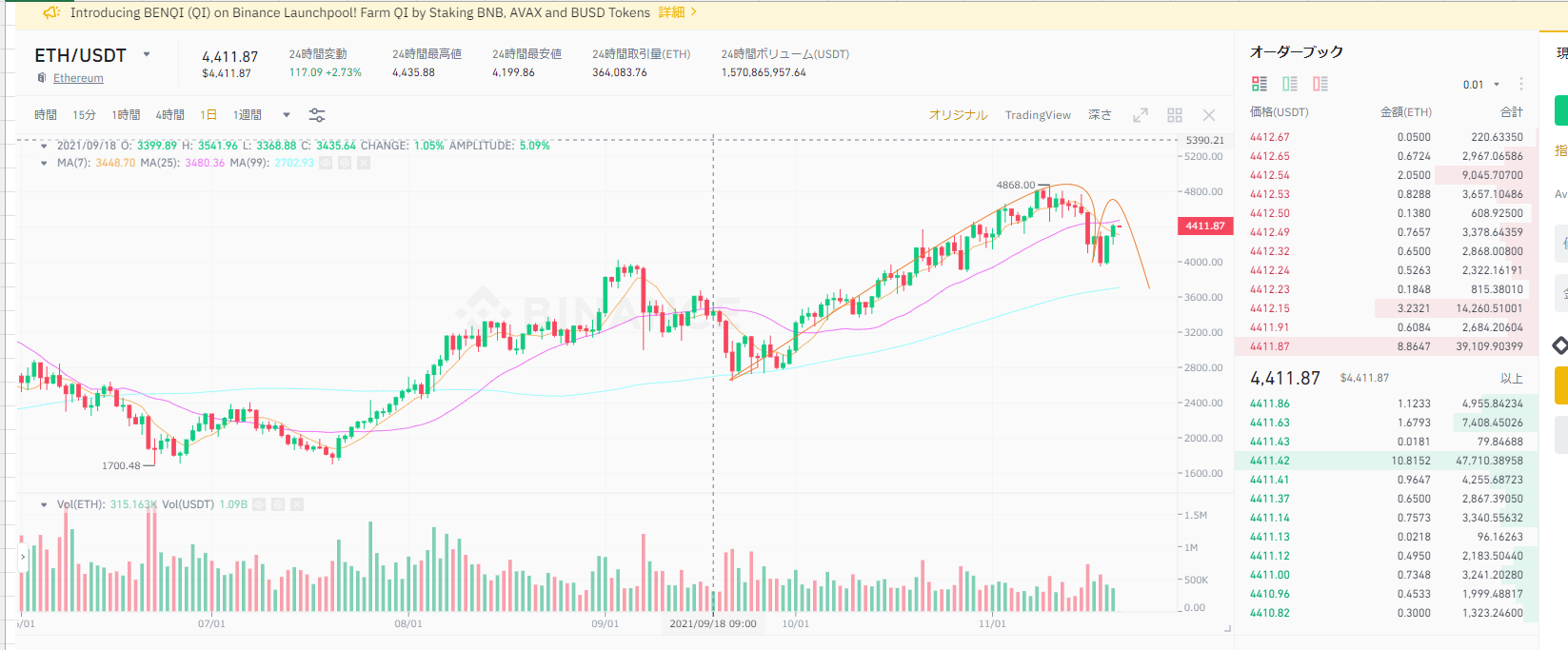Open the ETH/USDT pair selector dropdown
Image resolution: width=1568 pixels, height=650 pixels.
tap(147, 54)
